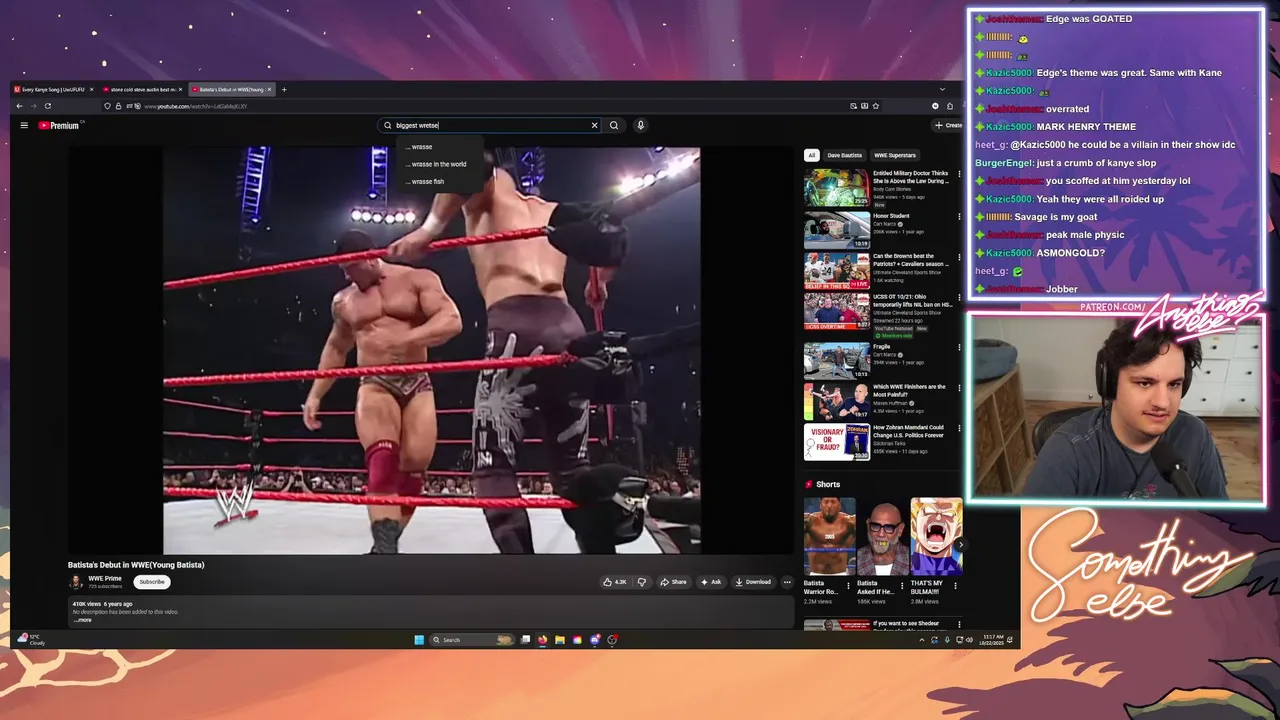Select the Dave Bautista filter chip
Viewport: 1280px width, 720px height.
click(x=844, y=155)
